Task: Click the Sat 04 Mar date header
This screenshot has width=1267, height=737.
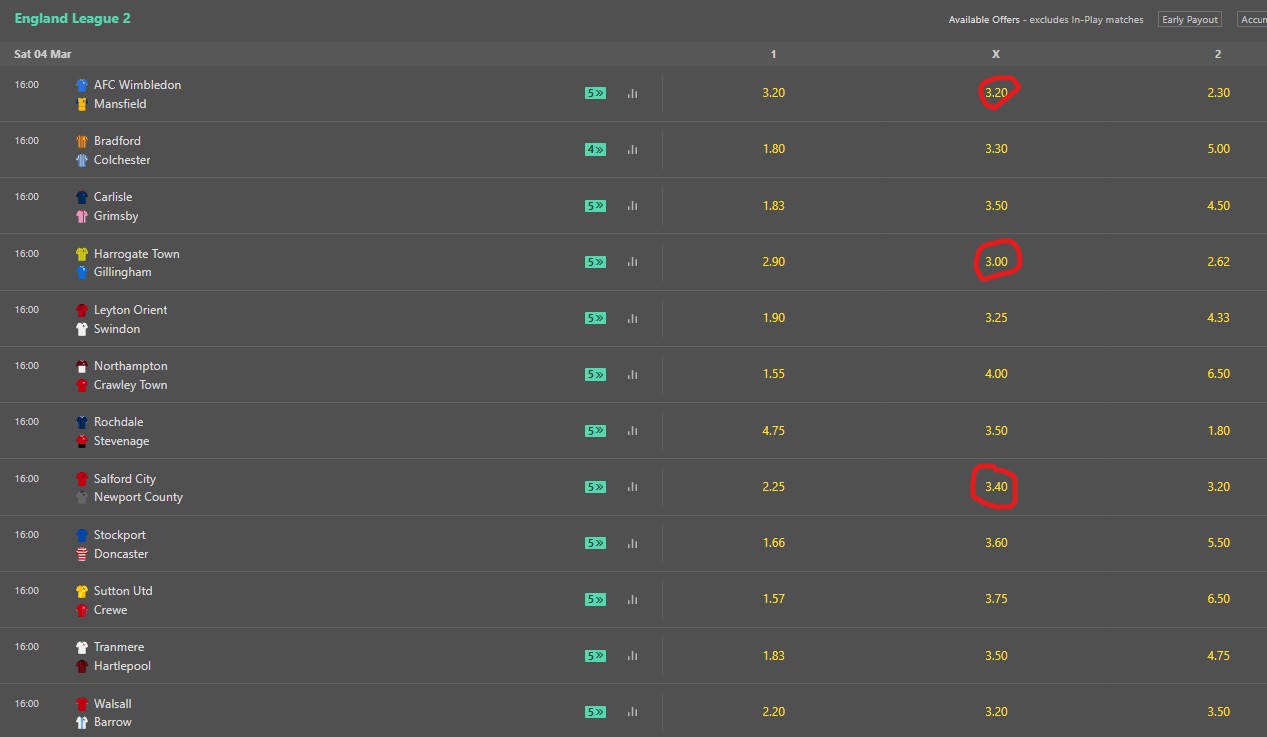Action: tap(43, 54)
